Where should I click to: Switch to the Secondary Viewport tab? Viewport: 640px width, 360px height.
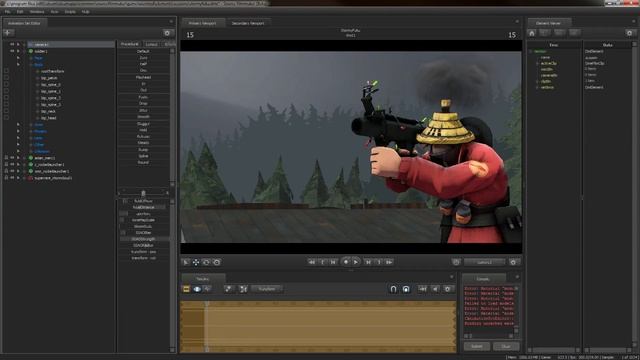248,23
